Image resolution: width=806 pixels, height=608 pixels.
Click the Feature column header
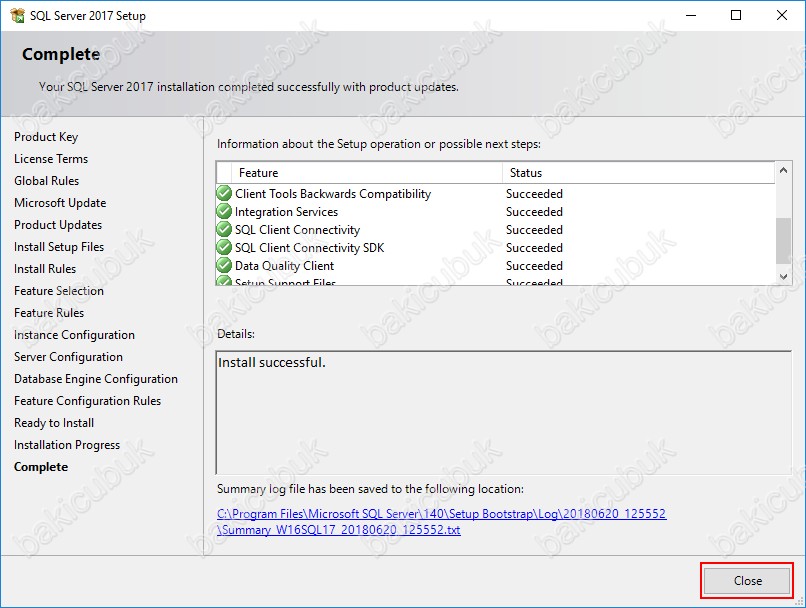[x=367, y=173]
